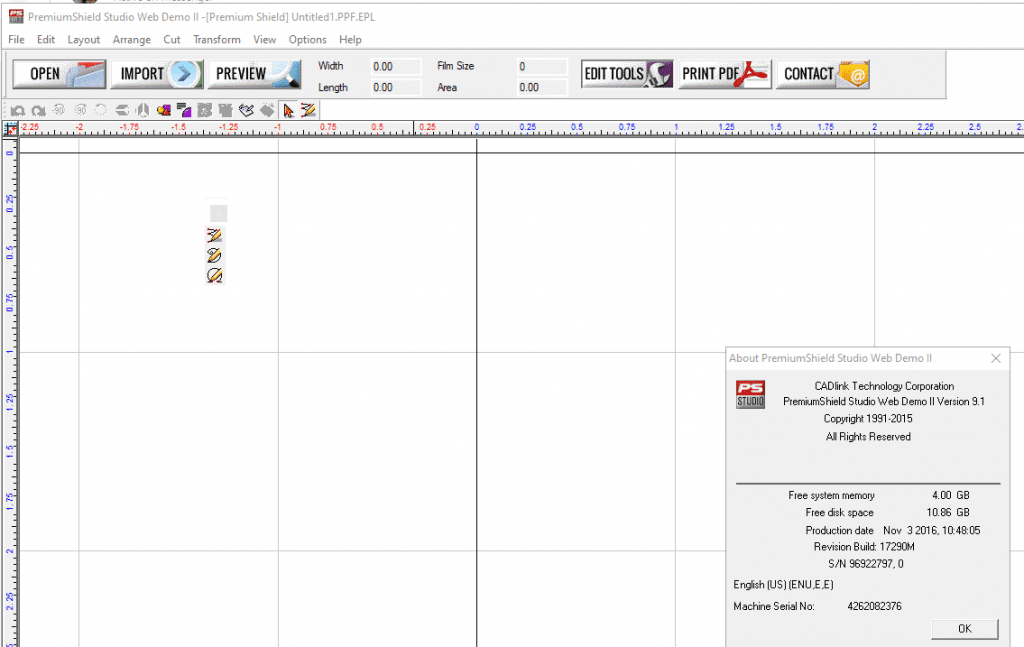Click the Width value field
The height and width of the screenshot is (647, 1024).
pos(395,67)
